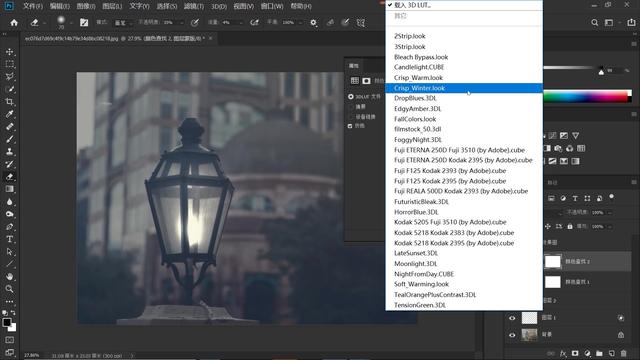Open the 文件 (File) menu
The width and height of the screenshot is (640, 360).
click(x=33, y=6)
